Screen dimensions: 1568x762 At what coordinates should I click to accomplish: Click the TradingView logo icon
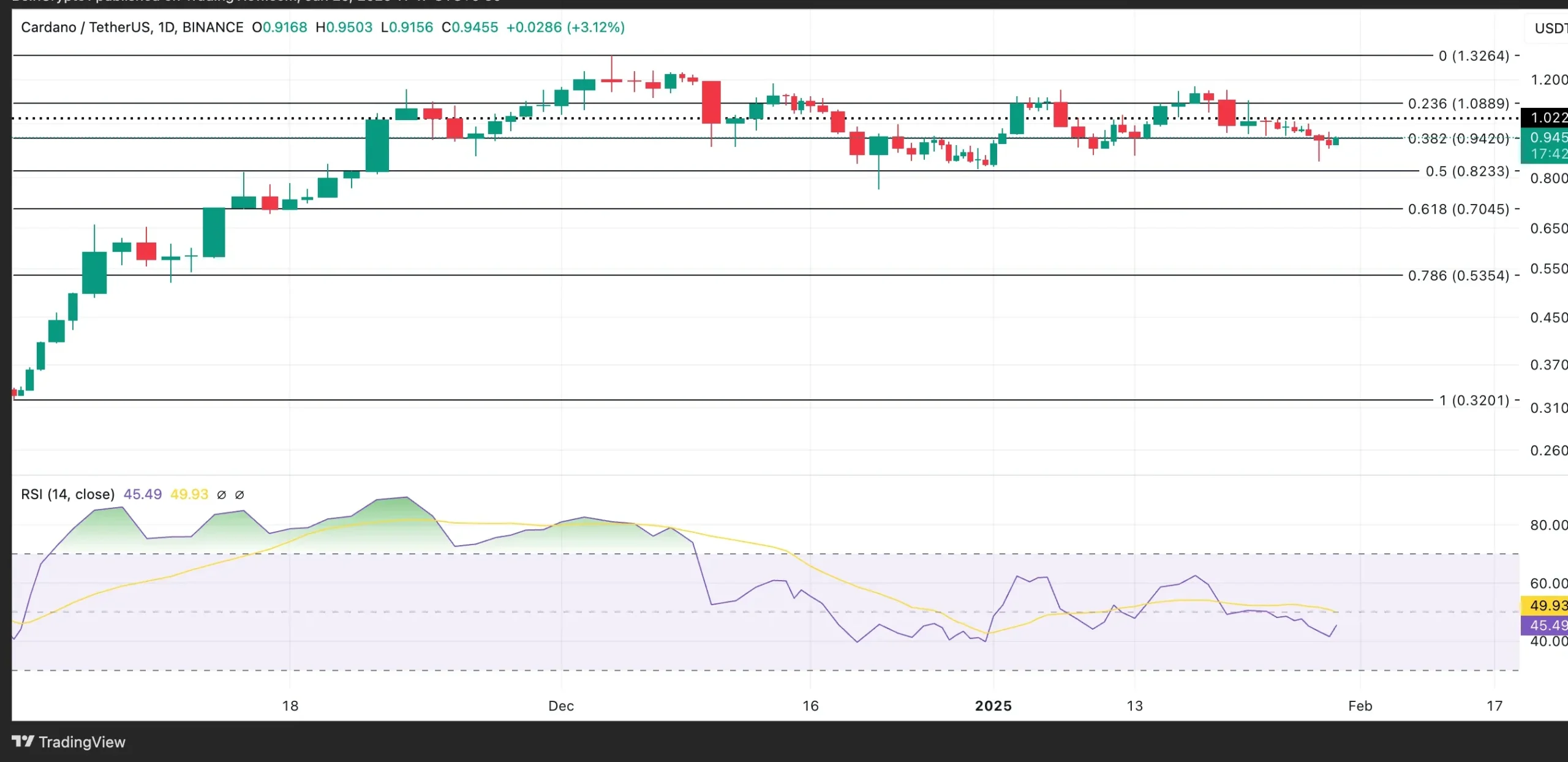[x=23, y=742]
